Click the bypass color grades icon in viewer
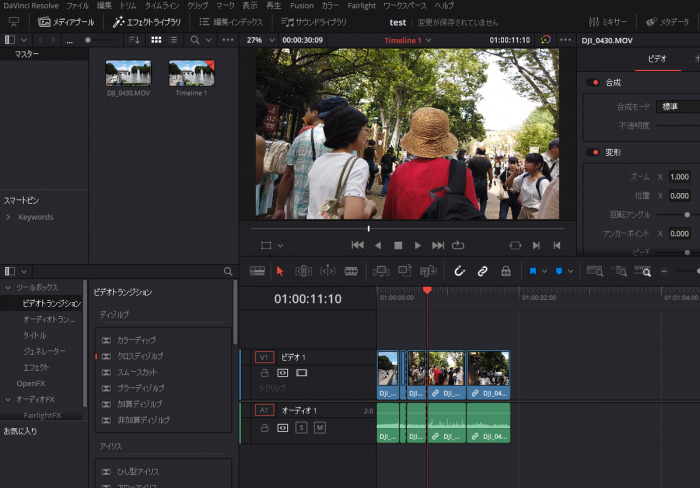Screen dimensions: 700x488 [x=546, y=40]
